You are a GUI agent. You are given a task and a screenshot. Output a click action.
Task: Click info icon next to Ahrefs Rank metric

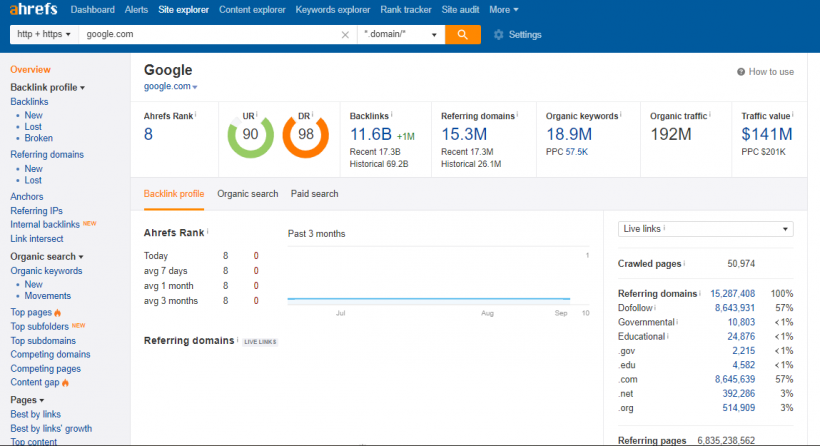pyautogui.click(x=196, y=114)
